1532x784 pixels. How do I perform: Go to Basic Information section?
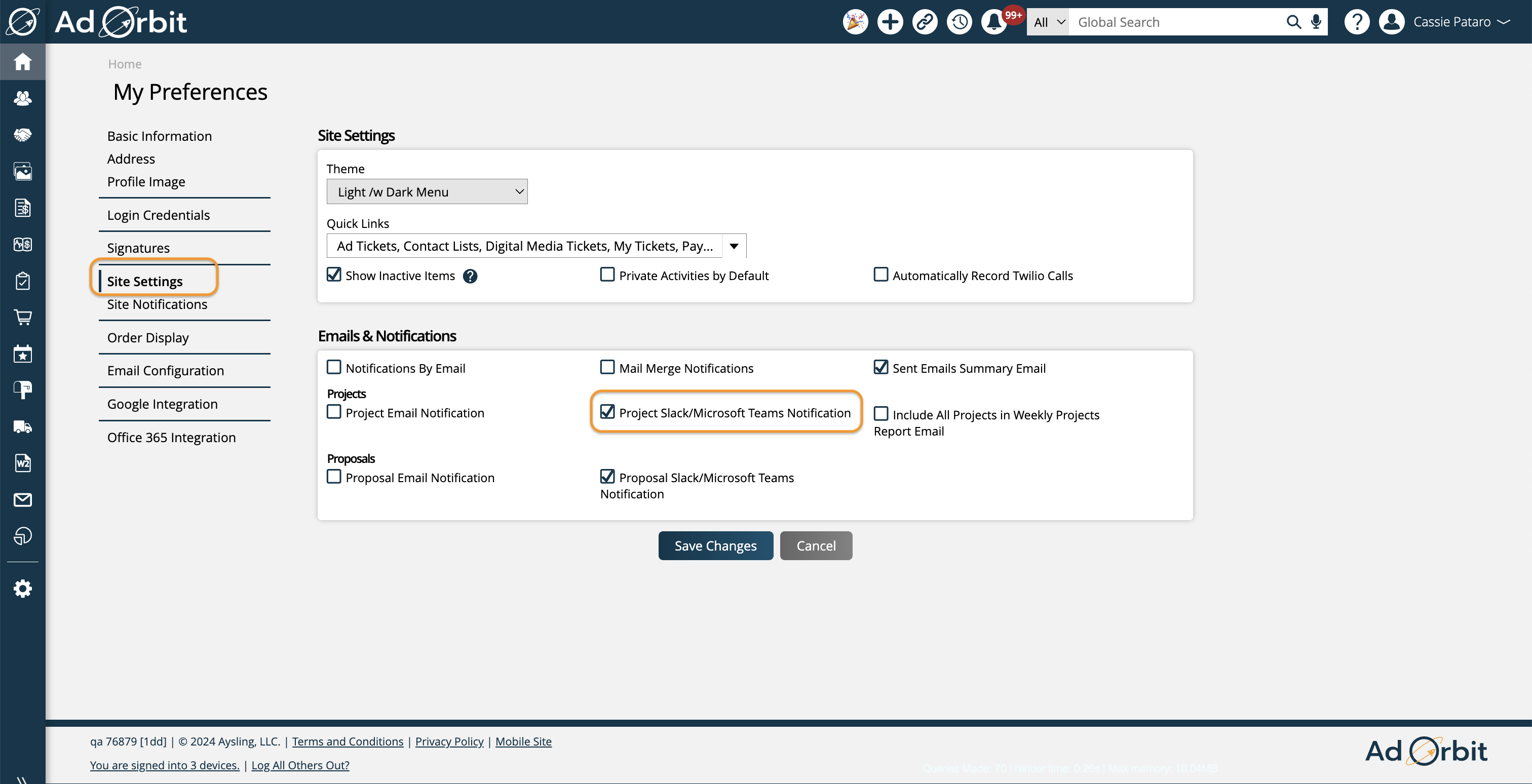(160, 136)
